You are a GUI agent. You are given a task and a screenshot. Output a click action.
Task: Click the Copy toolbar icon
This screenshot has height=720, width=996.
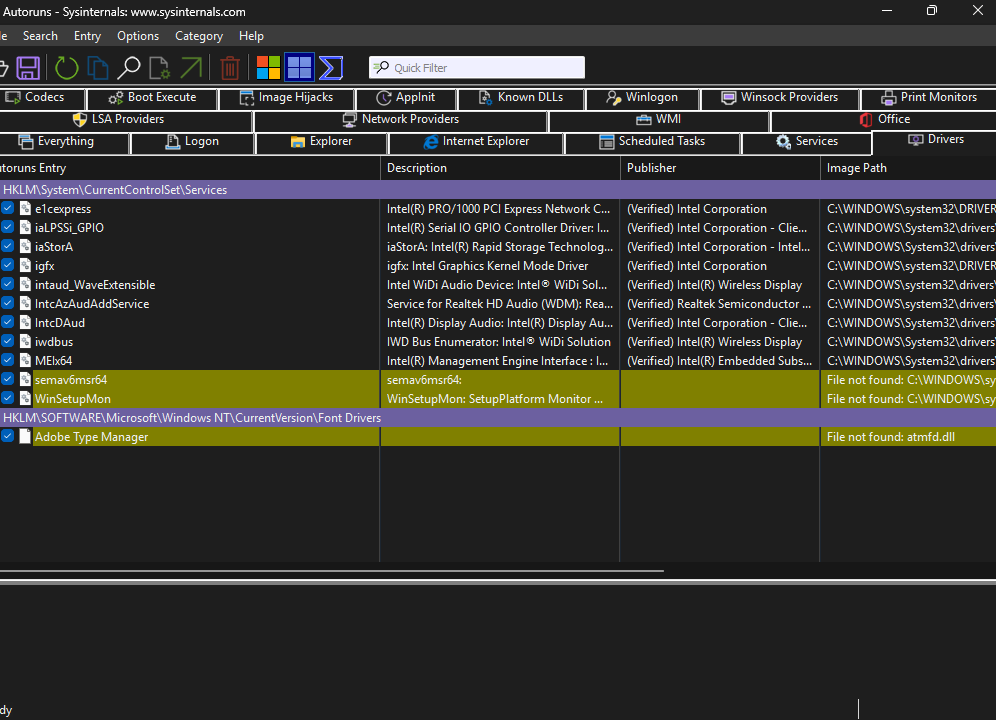point(97,67)
